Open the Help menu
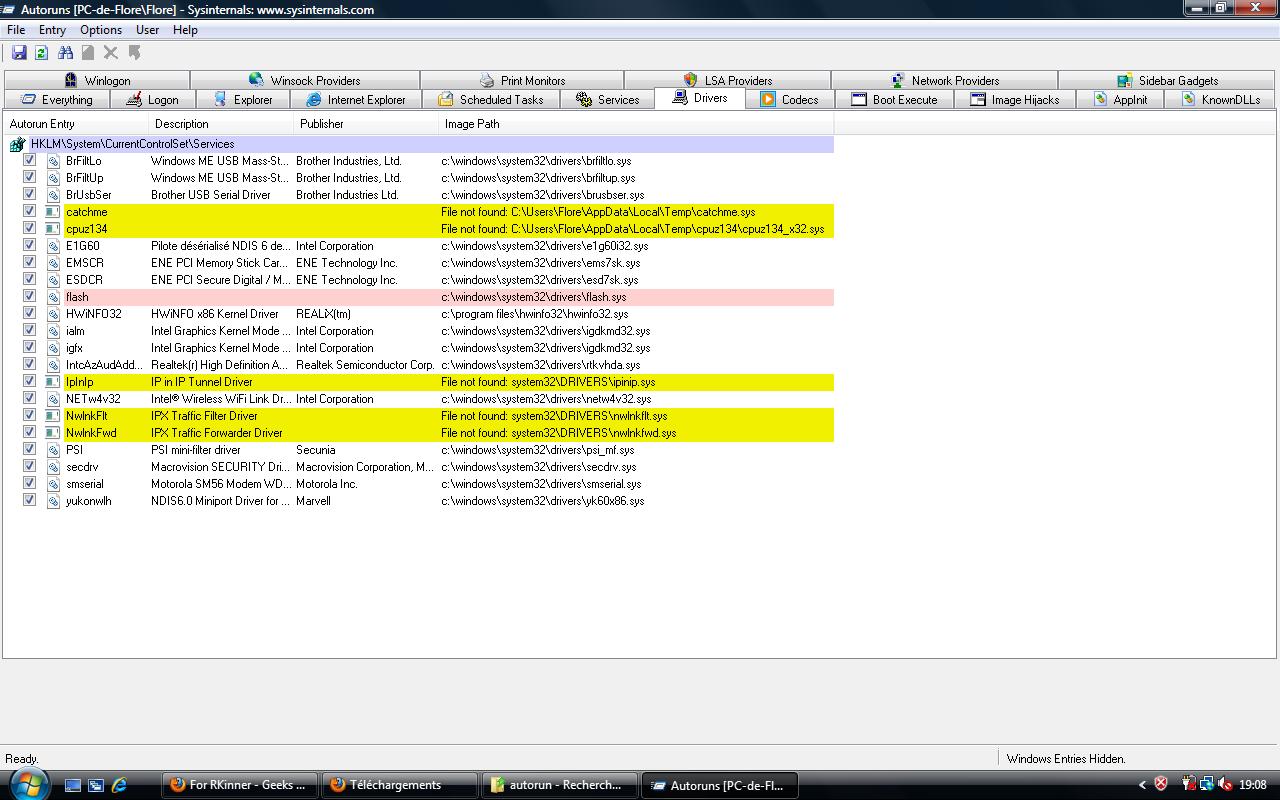Image resolution: width=1280 pixels, height=800 pixels. pyautogui.click(x=185, y=30)
